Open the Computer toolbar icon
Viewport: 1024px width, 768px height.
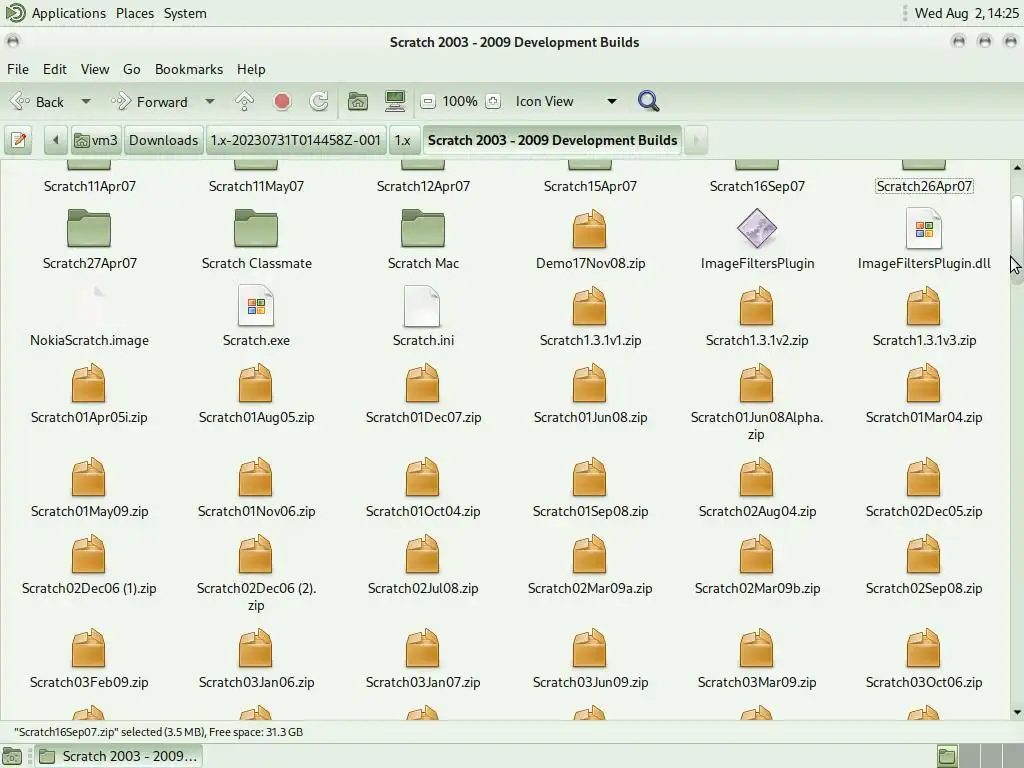coord(395,101)
